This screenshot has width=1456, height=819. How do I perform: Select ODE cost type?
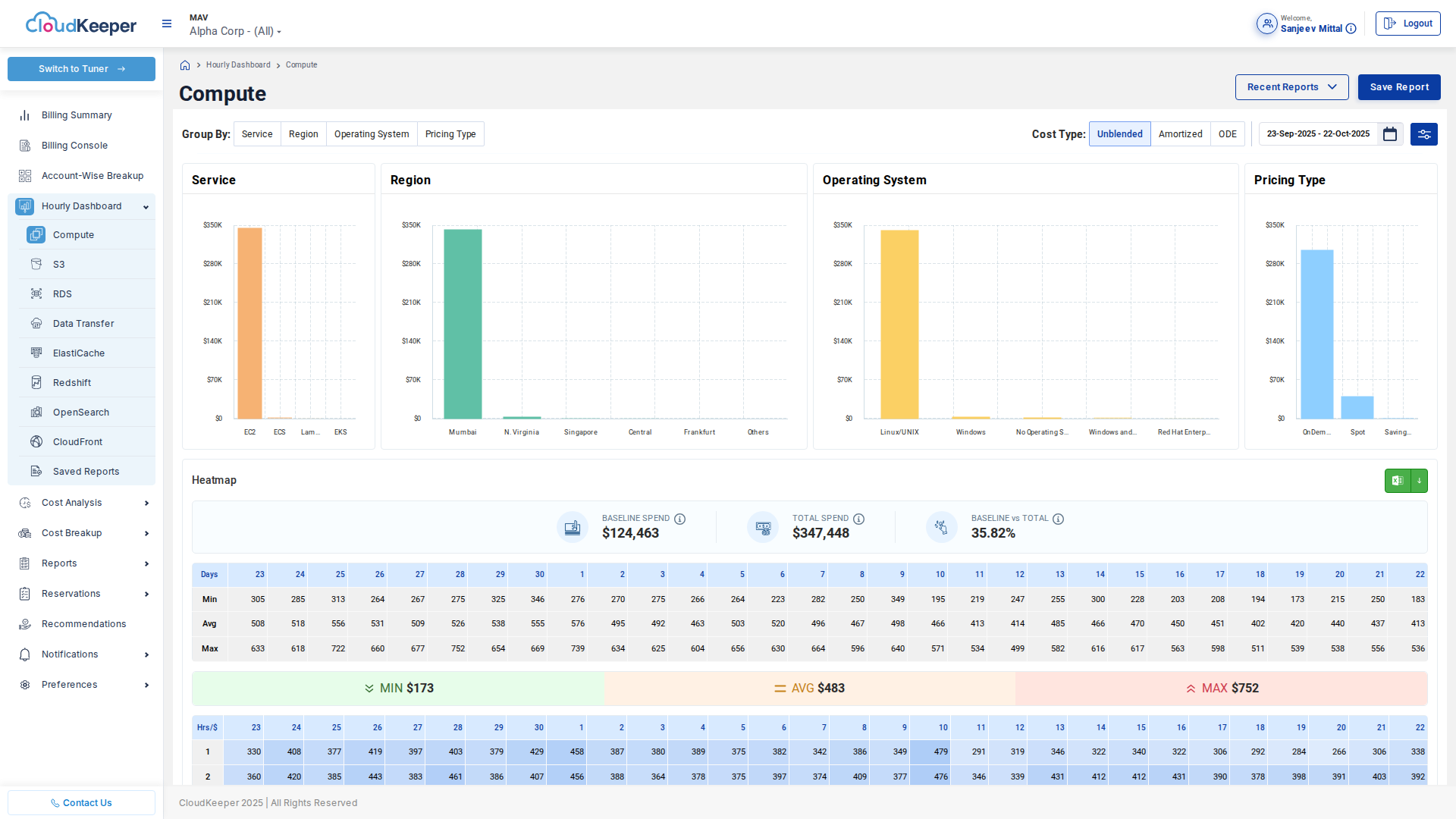1227,134
